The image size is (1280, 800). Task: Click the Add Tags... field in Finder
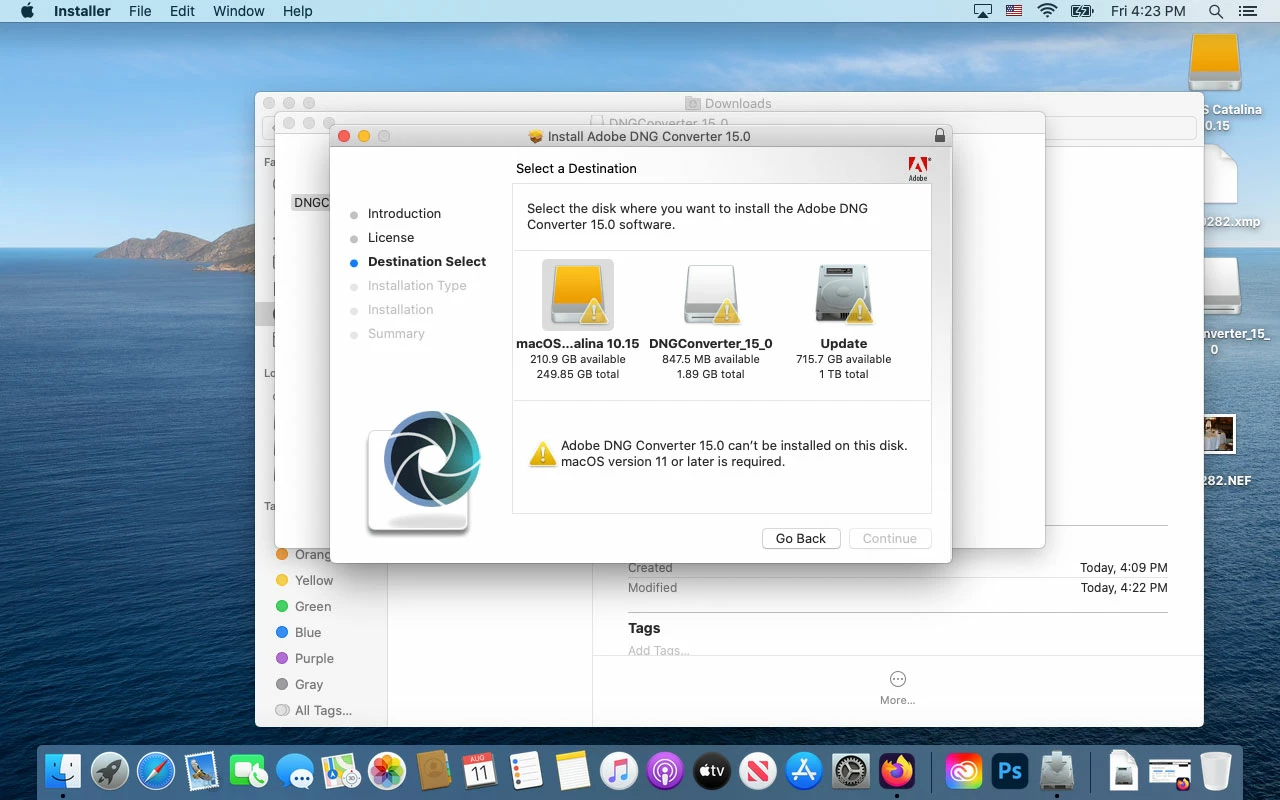(659, 650)
